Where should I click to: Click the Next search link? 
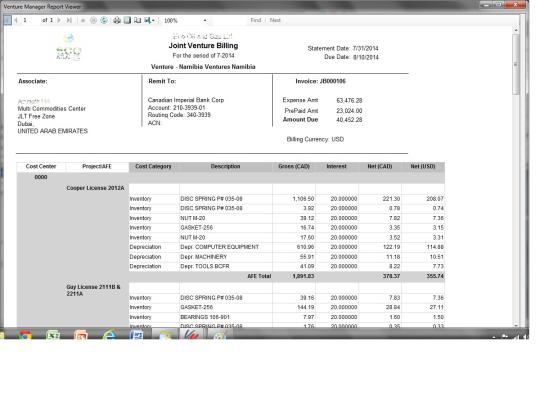pyautogui.click(x=275, y=20)
